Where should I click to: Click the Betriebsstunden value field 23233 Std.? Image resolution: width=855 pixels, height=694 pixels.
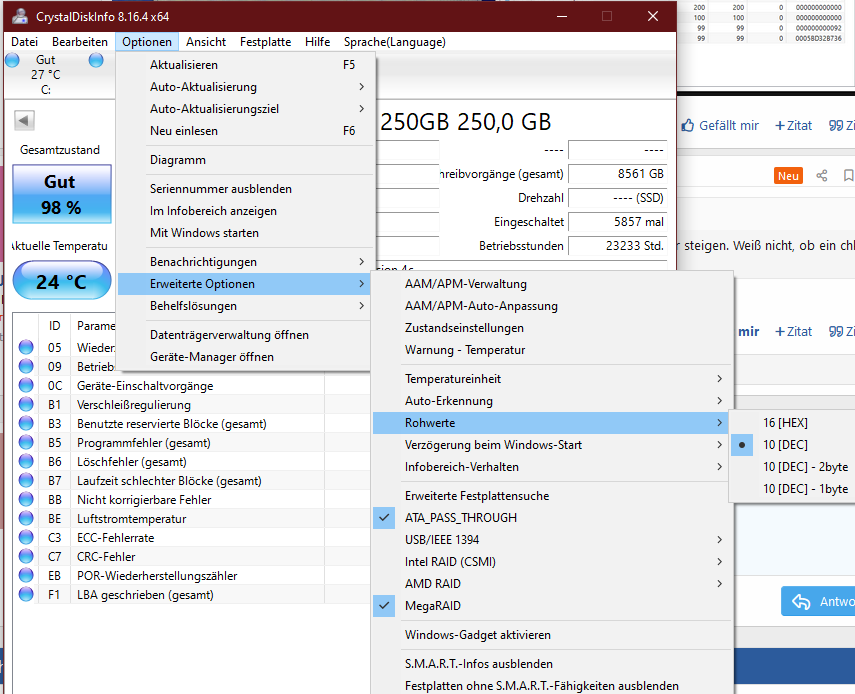point(617,246)
